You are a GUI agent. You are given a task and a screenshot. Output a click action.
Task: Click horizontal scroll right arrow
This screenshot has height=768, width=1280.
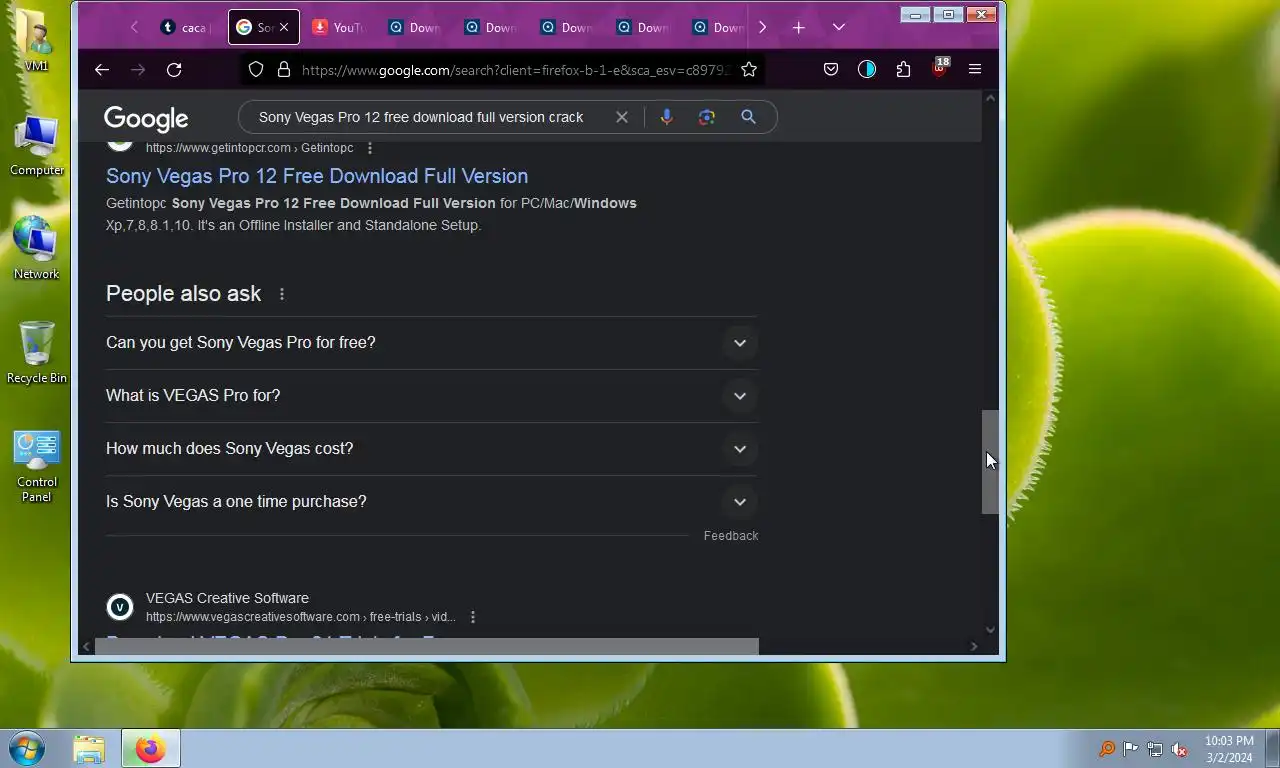[974, 647]
